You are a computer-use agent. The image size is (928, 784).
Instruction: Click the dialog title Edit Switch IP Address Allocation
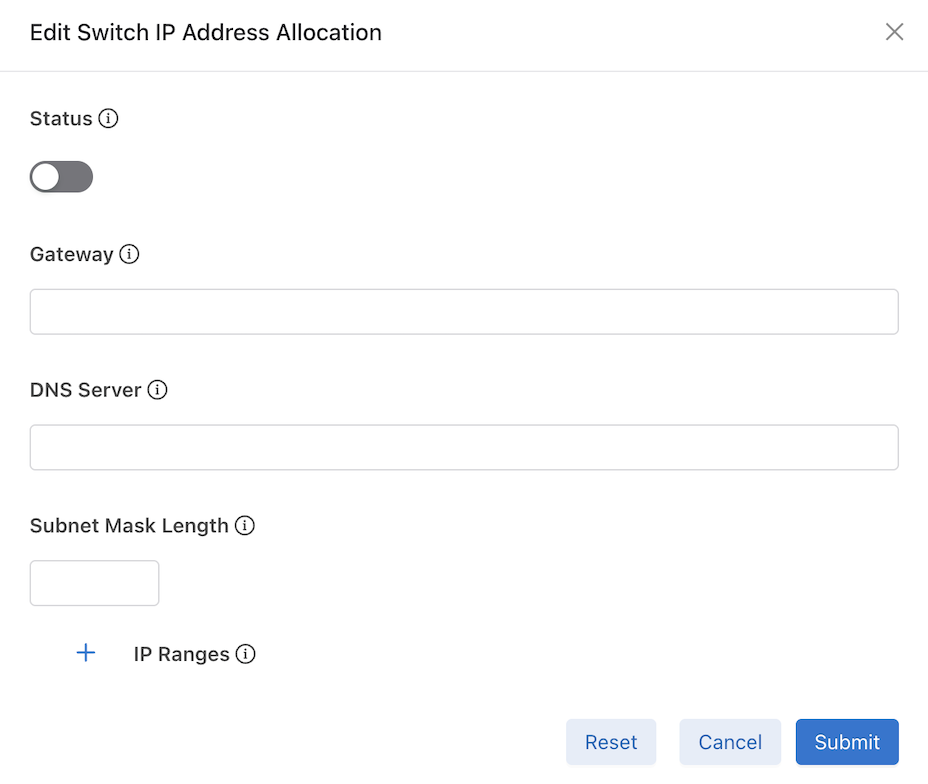click(x=206, y=32)
